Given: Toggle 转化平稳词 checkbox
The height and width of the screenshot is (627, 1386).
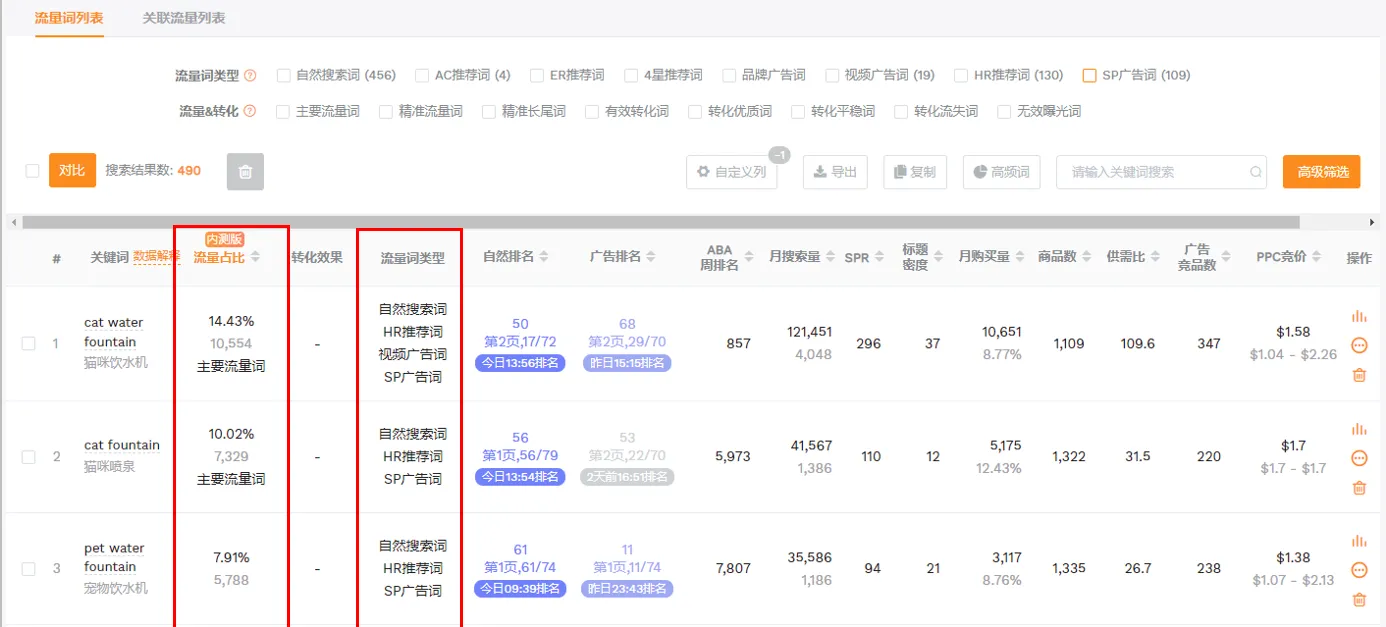Looking at the screenshot, I should [798, 112].
